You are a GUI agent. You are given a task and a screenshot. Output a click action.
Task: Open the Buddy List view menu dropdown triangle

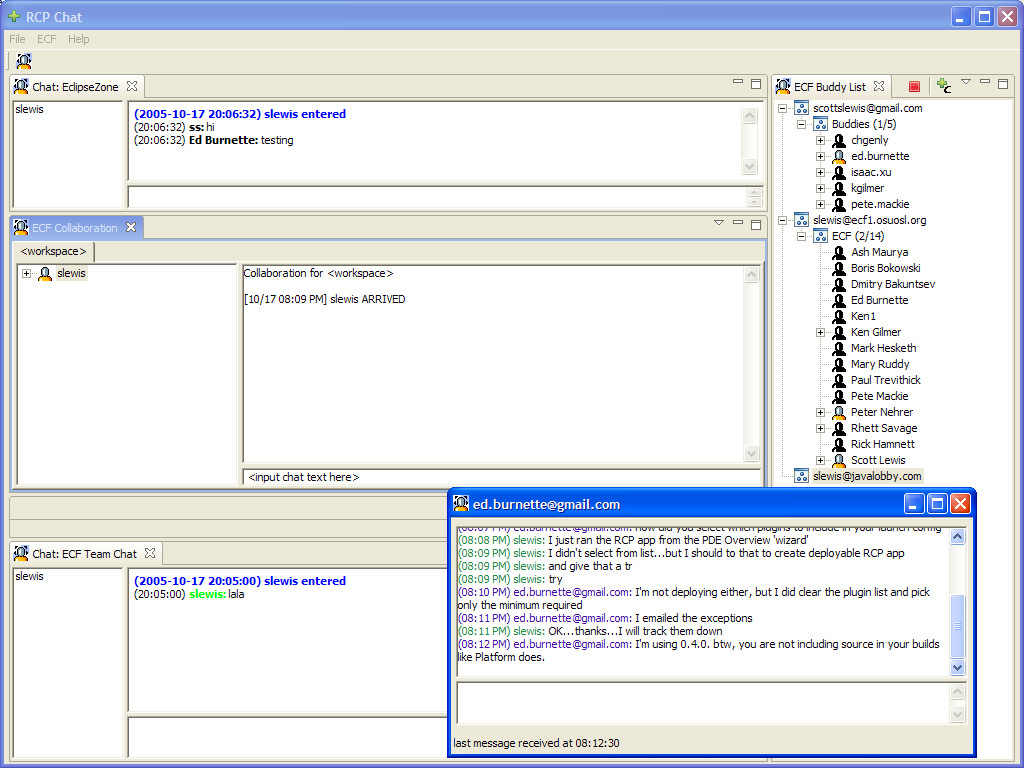pos(966,82)
